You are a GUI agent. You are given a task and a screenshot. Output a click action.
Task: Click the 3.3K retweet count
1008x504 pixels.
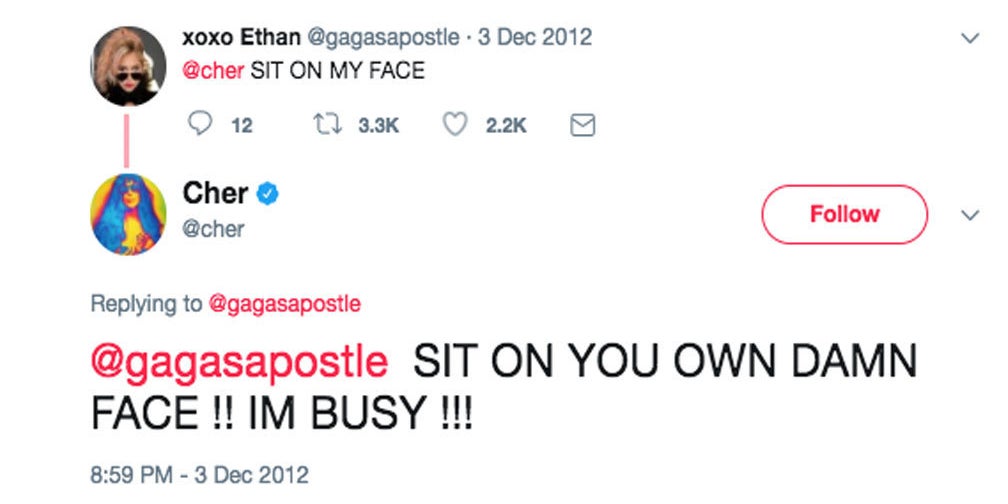(379, 125)
